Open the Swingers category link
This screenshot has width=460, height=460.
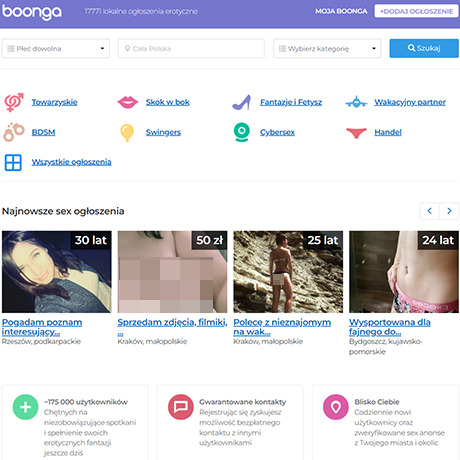point(163,132)
